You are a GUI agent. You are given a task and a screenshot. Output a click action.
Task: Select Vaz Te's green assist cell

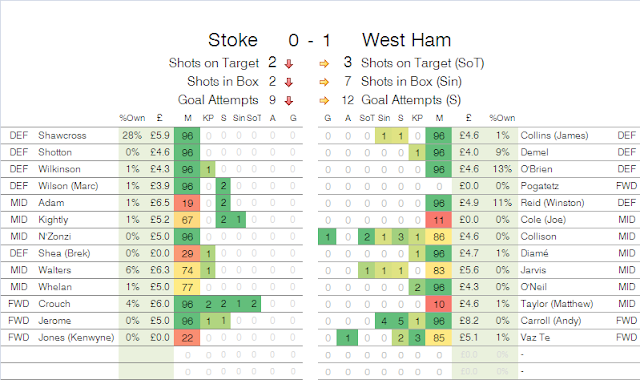(347, 338)
